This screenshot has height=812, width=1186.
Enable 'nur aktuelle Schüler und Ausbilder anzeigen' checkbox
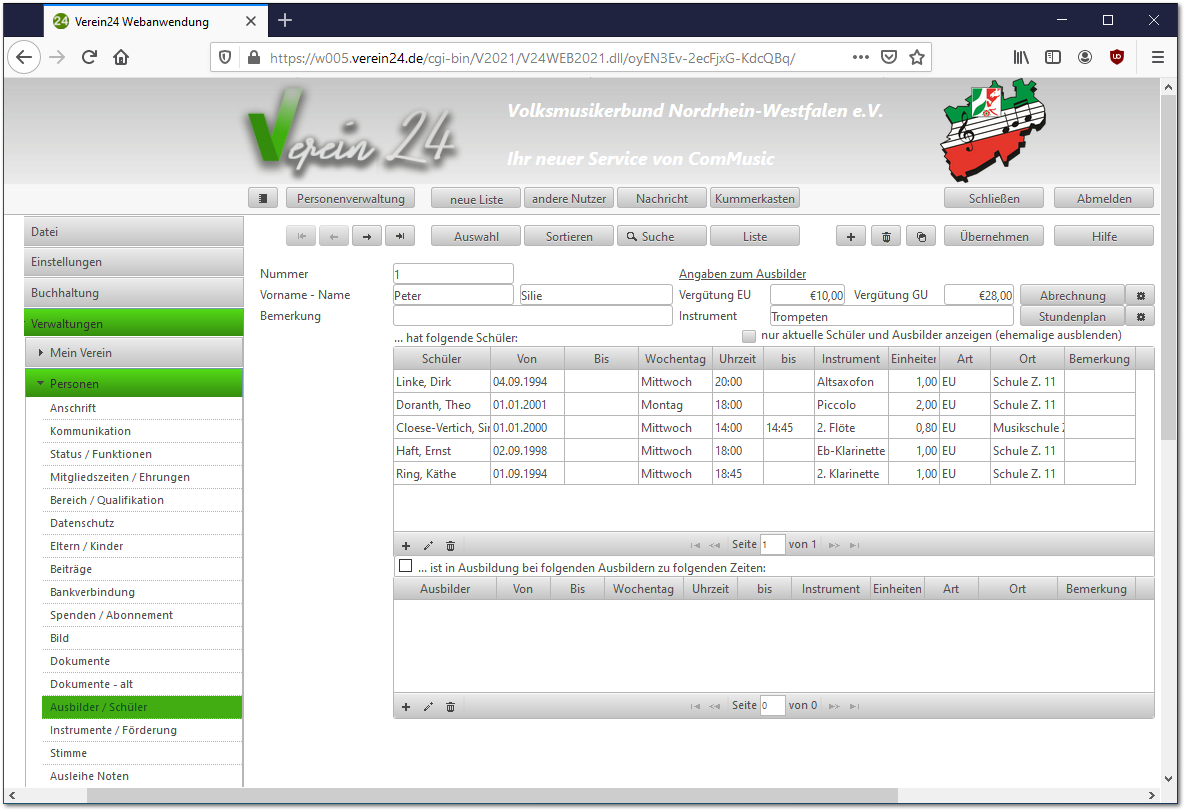(x=749, y=336)
